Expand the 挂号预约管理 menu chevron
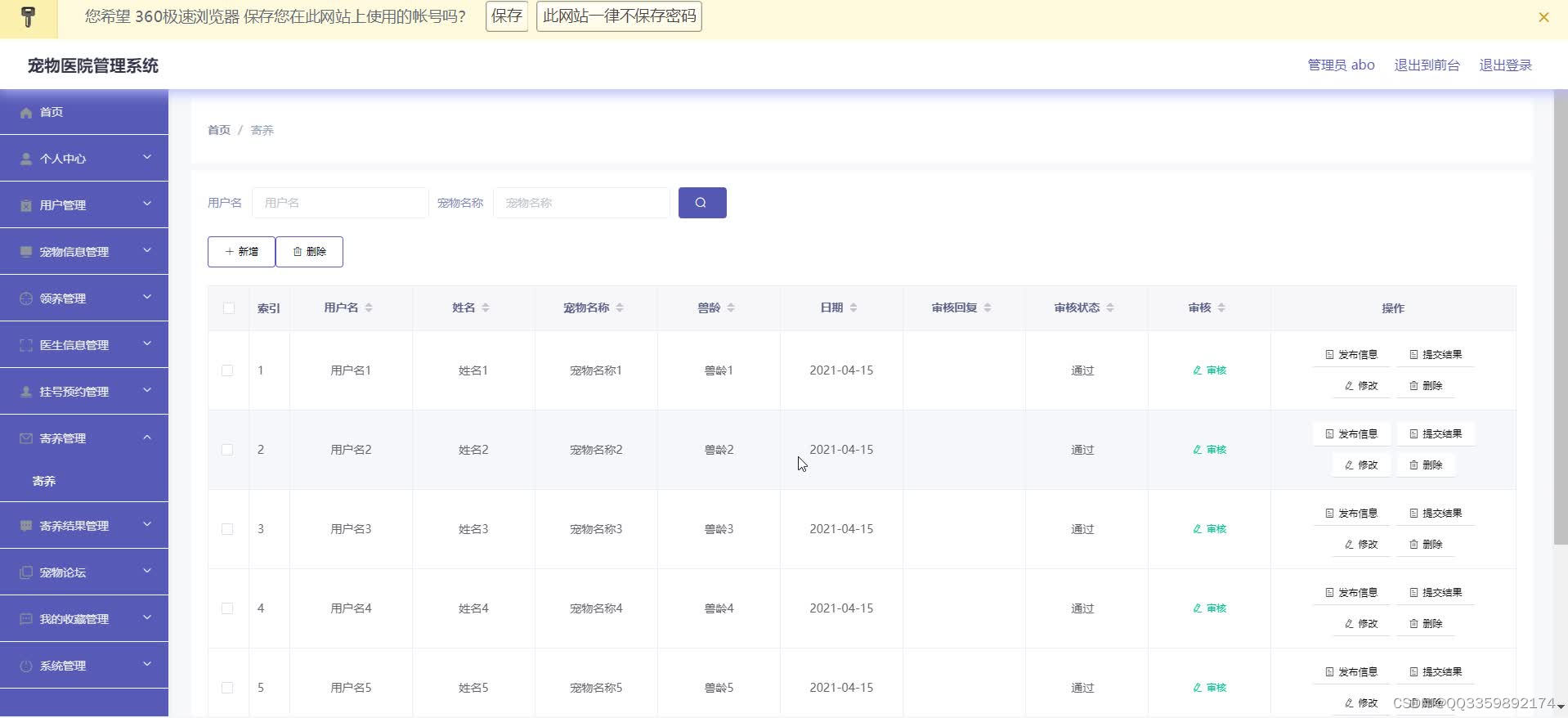This screenshot has height=718, width=1568. tap(147, 390)
